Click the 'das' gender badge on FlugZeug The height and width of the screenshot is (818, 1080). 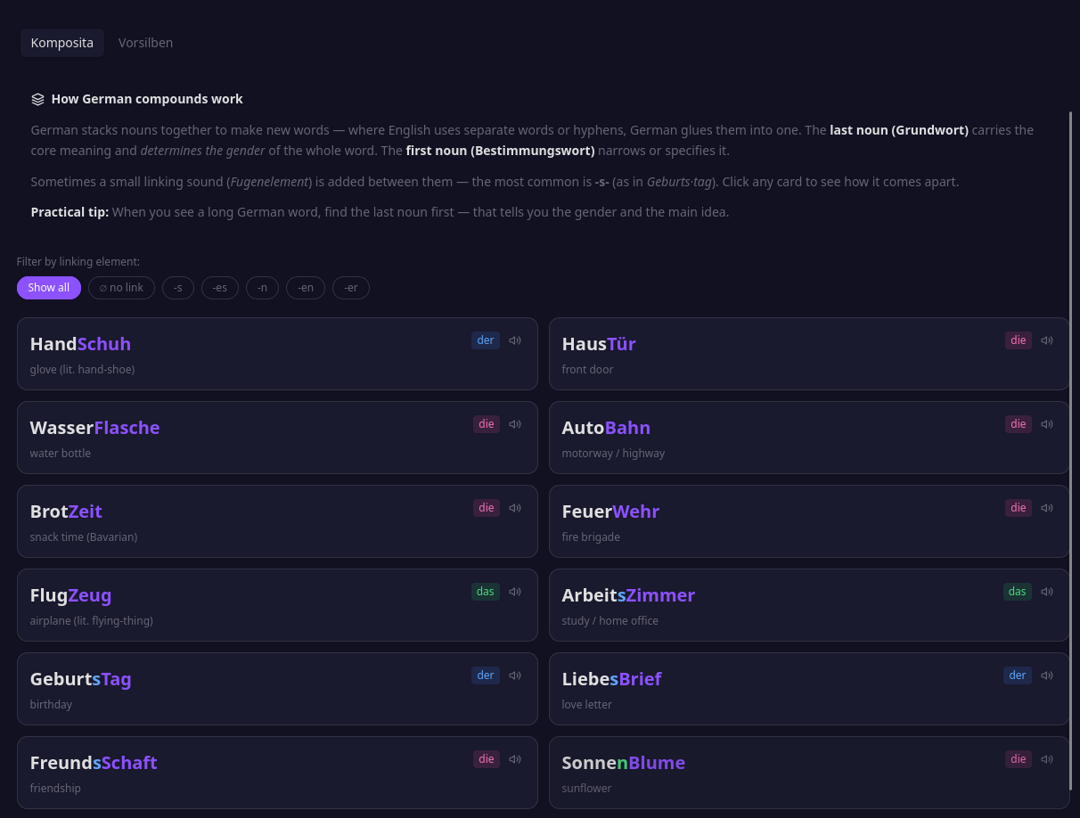(485, 591)
